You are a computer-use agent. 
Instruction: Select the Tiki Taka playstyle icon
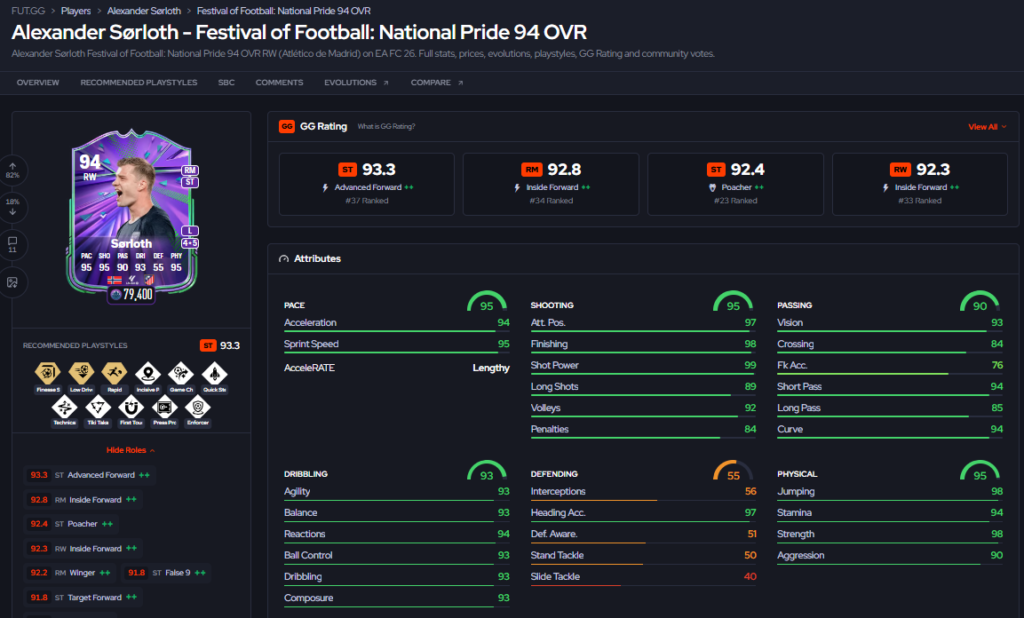98,407
